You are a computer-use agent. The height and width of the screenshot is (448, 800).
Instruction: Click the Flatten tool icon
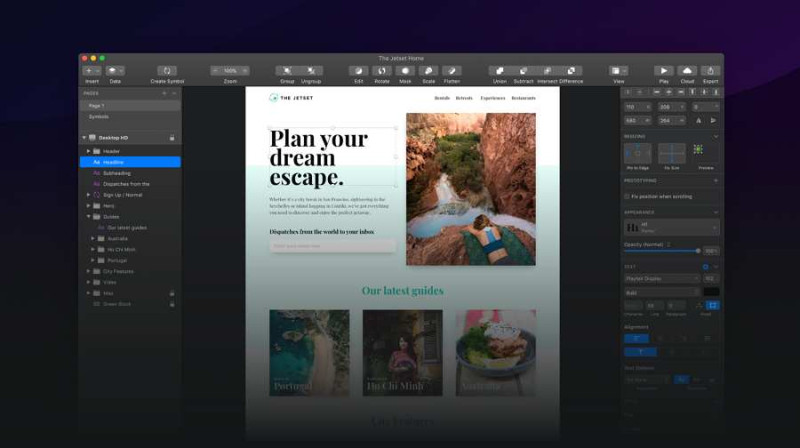[452, 71]
